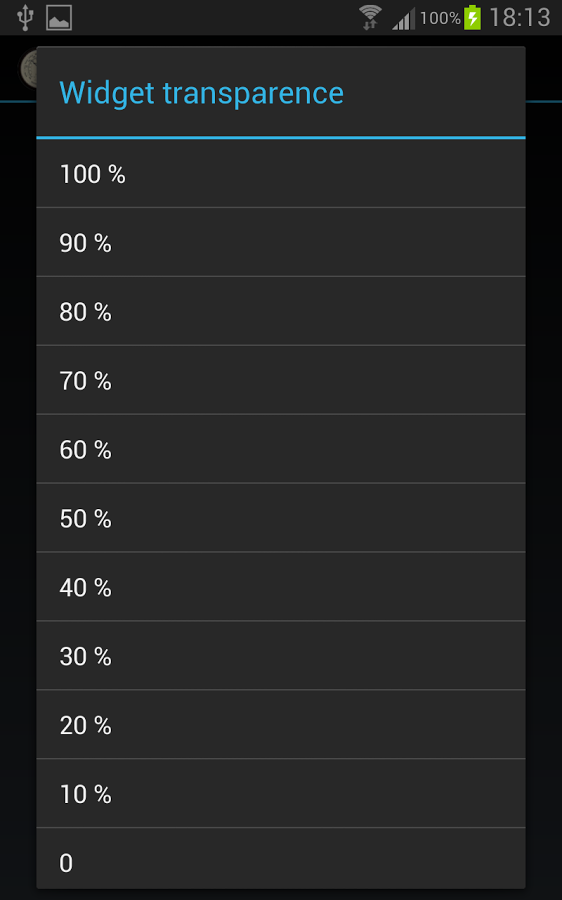
Task: Tap the 18:13 clock in status bar
Action: coord(520,17)
